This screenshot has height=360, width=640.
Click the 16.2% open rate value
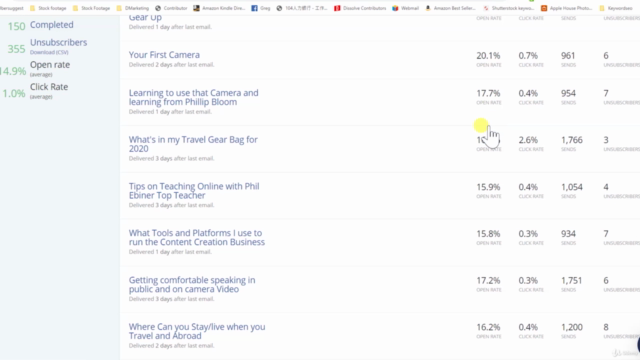click(488, 327)
